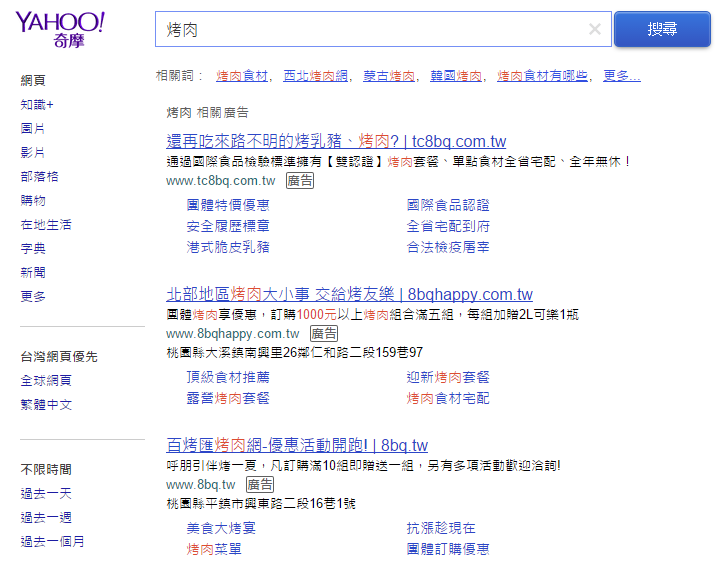Click the 搜尋 search button
Viewport: 718px width, 571px height.
pyautogui.click(x=662, y=29)
